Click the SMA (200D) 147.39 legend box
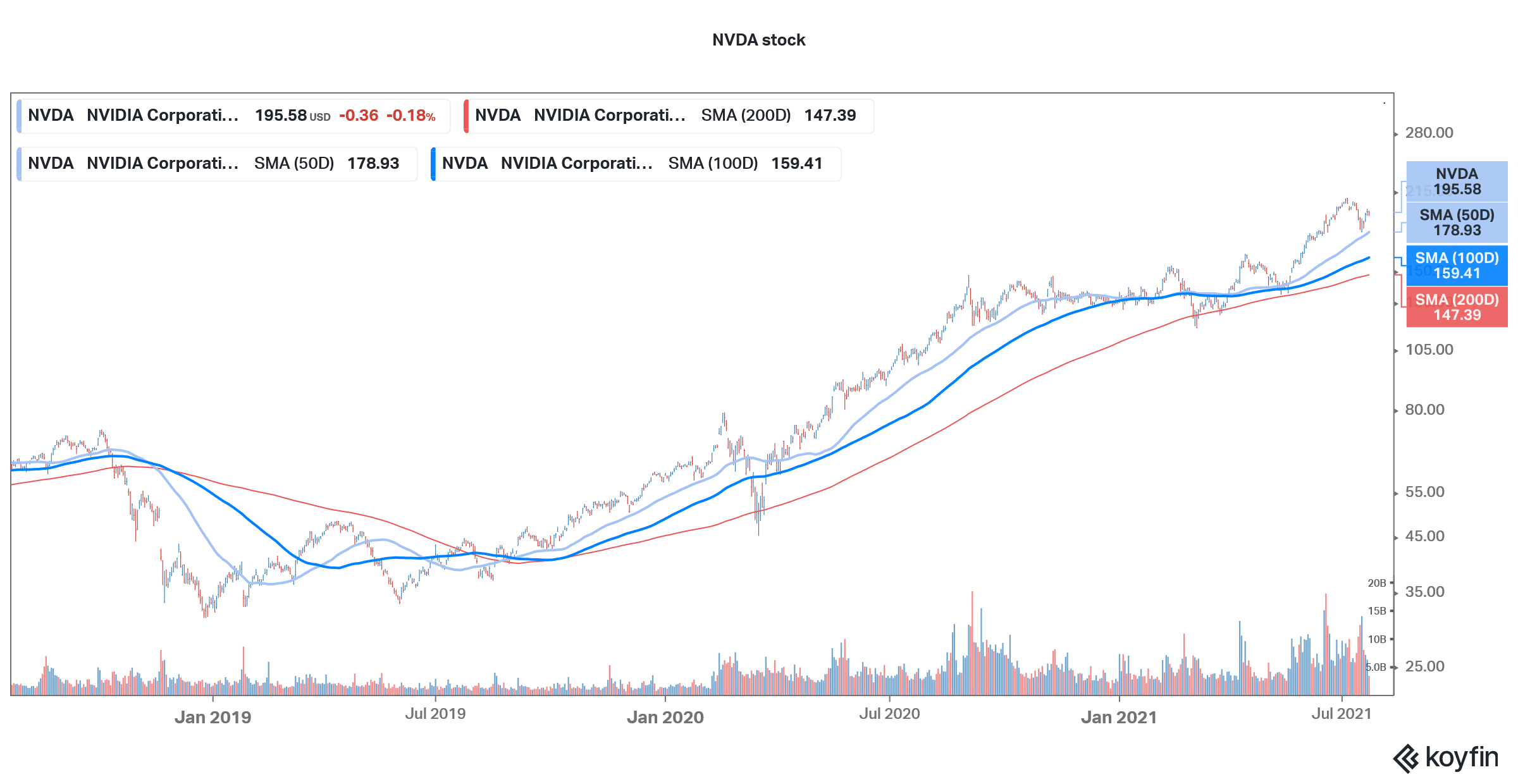 669,116
